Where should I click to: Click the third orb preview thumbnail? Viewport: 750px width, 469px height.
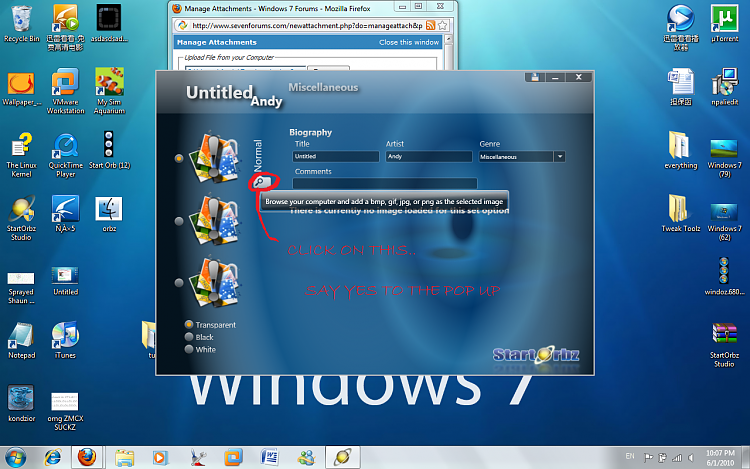point(214,282)
